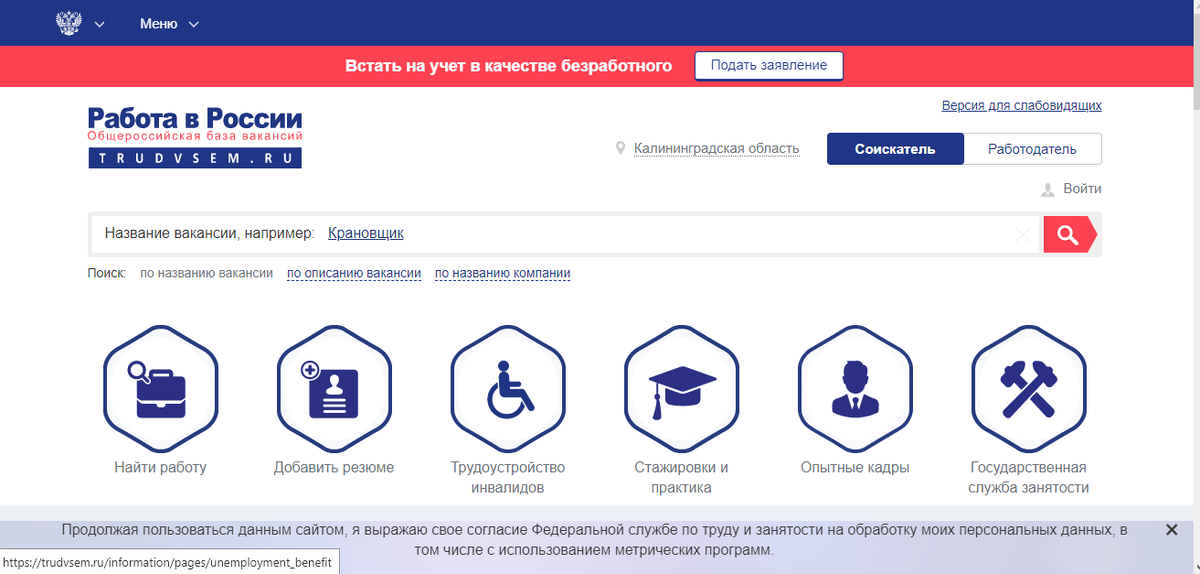Viewport: 1200px width, 574px height.
Task: Expand the Меню dropdown
Action: click(169, 24)
